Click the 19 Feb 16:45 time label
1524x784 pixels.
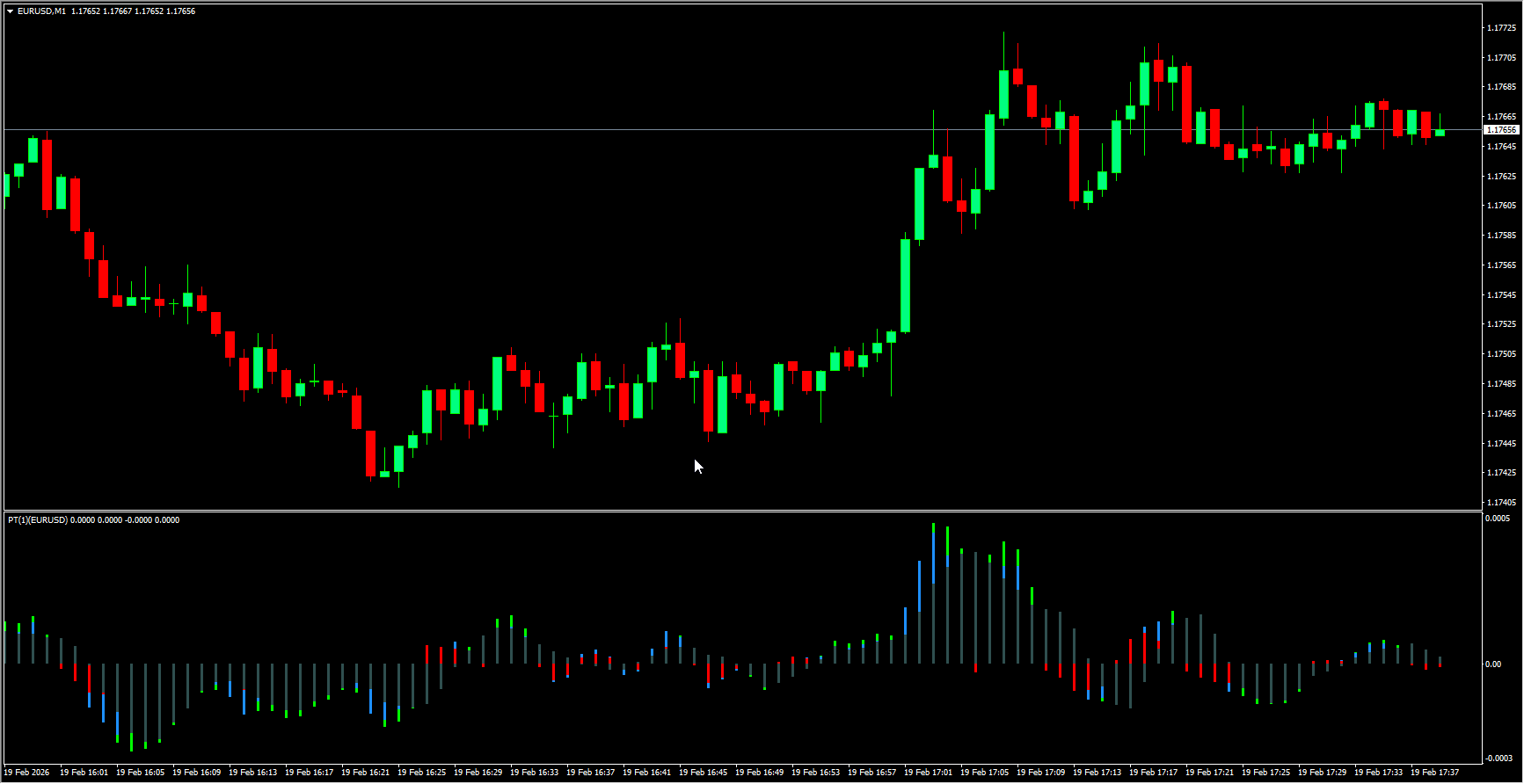(704, 773)
